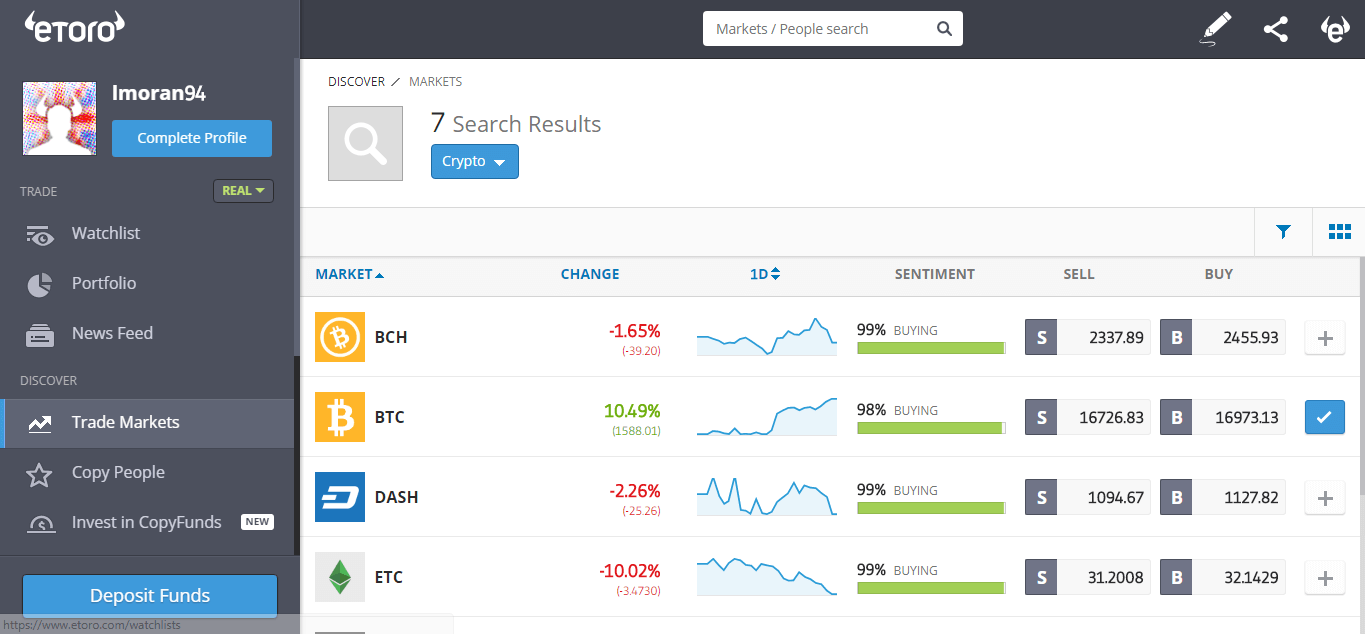Click the BCH sentiment bar
Screen dimensions: 1365x634
point(931,348)
